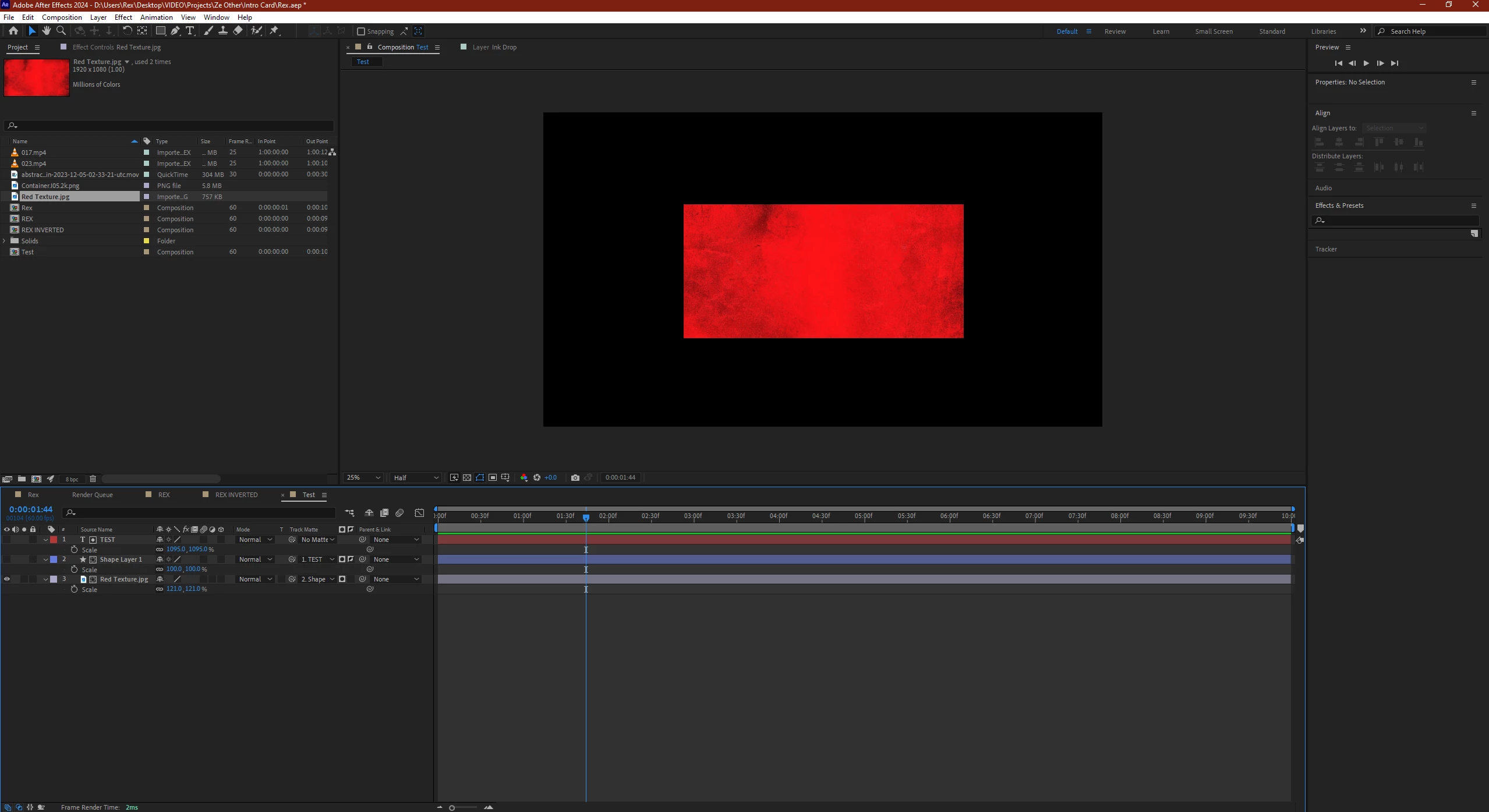Show the TEST text layer

(x=6, y=540)
